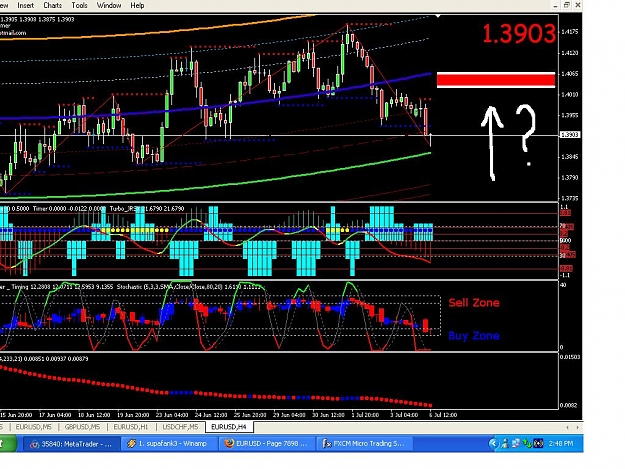This screenshot has width=625, height=469.
Task: Open the FXCM Micro Trading Station taskbar button
Action: 365,443
